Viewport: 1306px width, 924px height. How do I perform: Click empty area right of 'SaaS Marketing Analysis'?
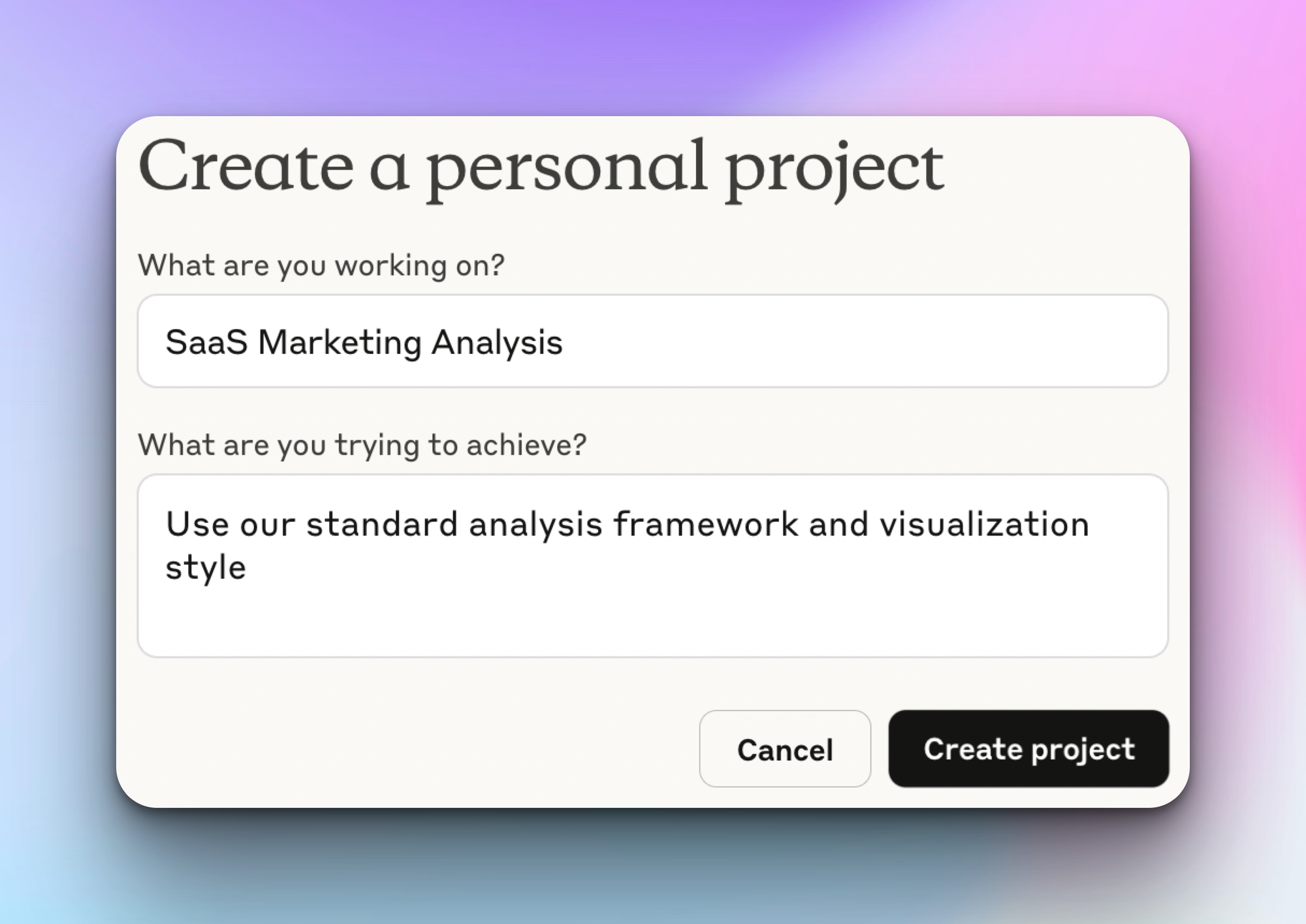coord(882,342)
